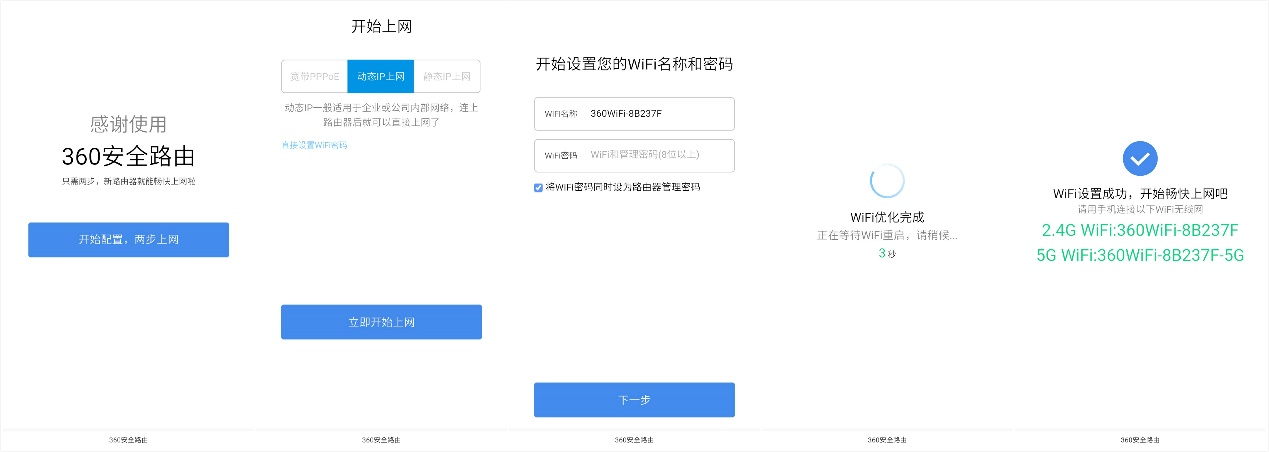1269x452 pixels.
Task: Switch to the 动态IP上网 tab
Action: coord(381,76)
